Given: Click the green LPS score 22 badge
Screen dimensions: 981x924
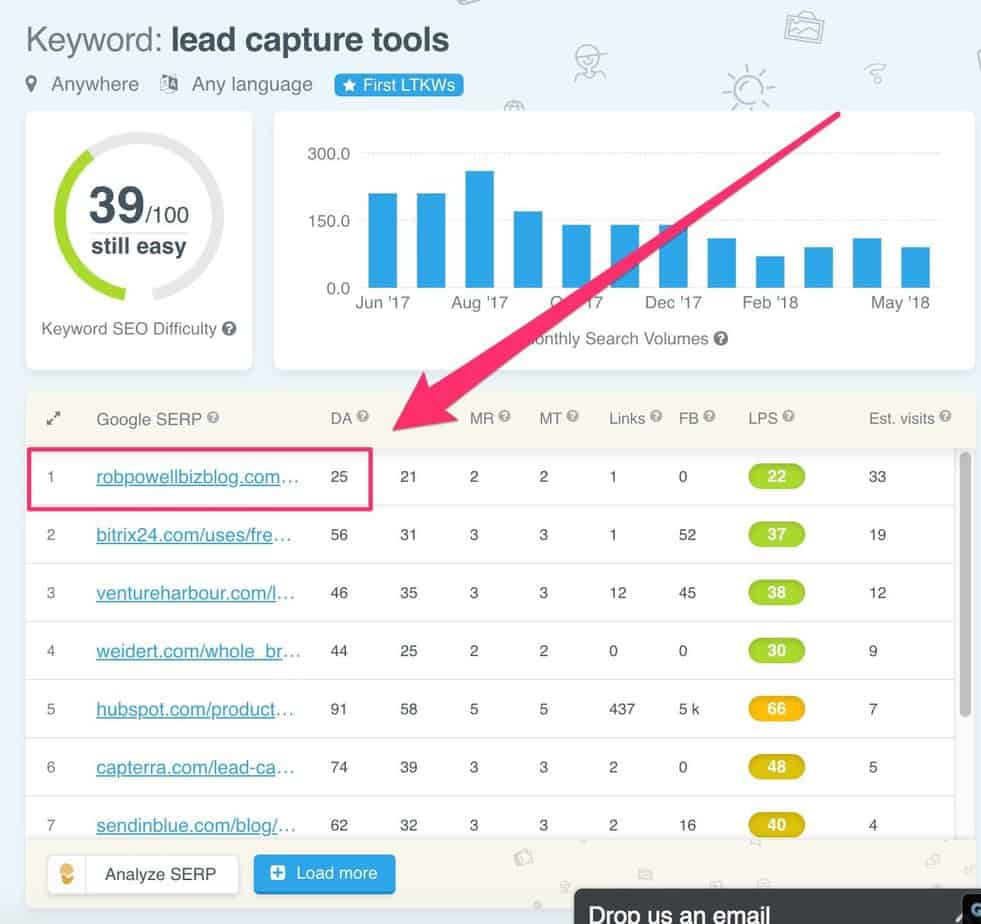Looking at the screenshot, I should [776, 477].
